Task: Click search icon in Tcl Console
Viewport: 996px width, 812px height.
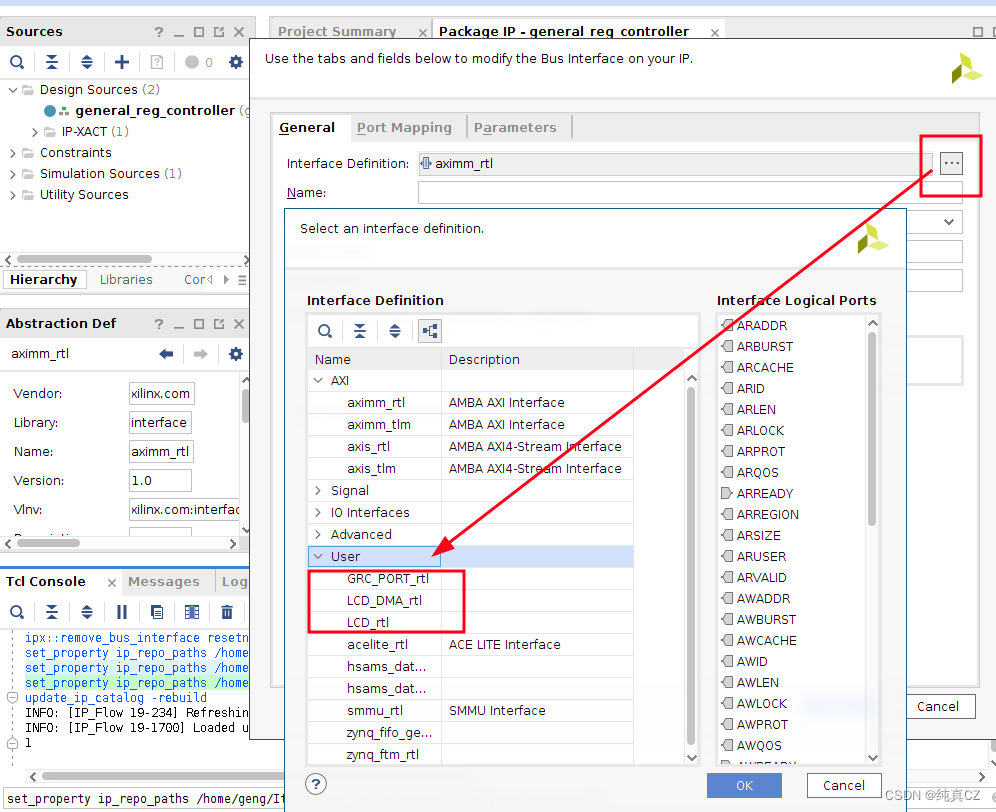Action: click(x=17, y=612)
